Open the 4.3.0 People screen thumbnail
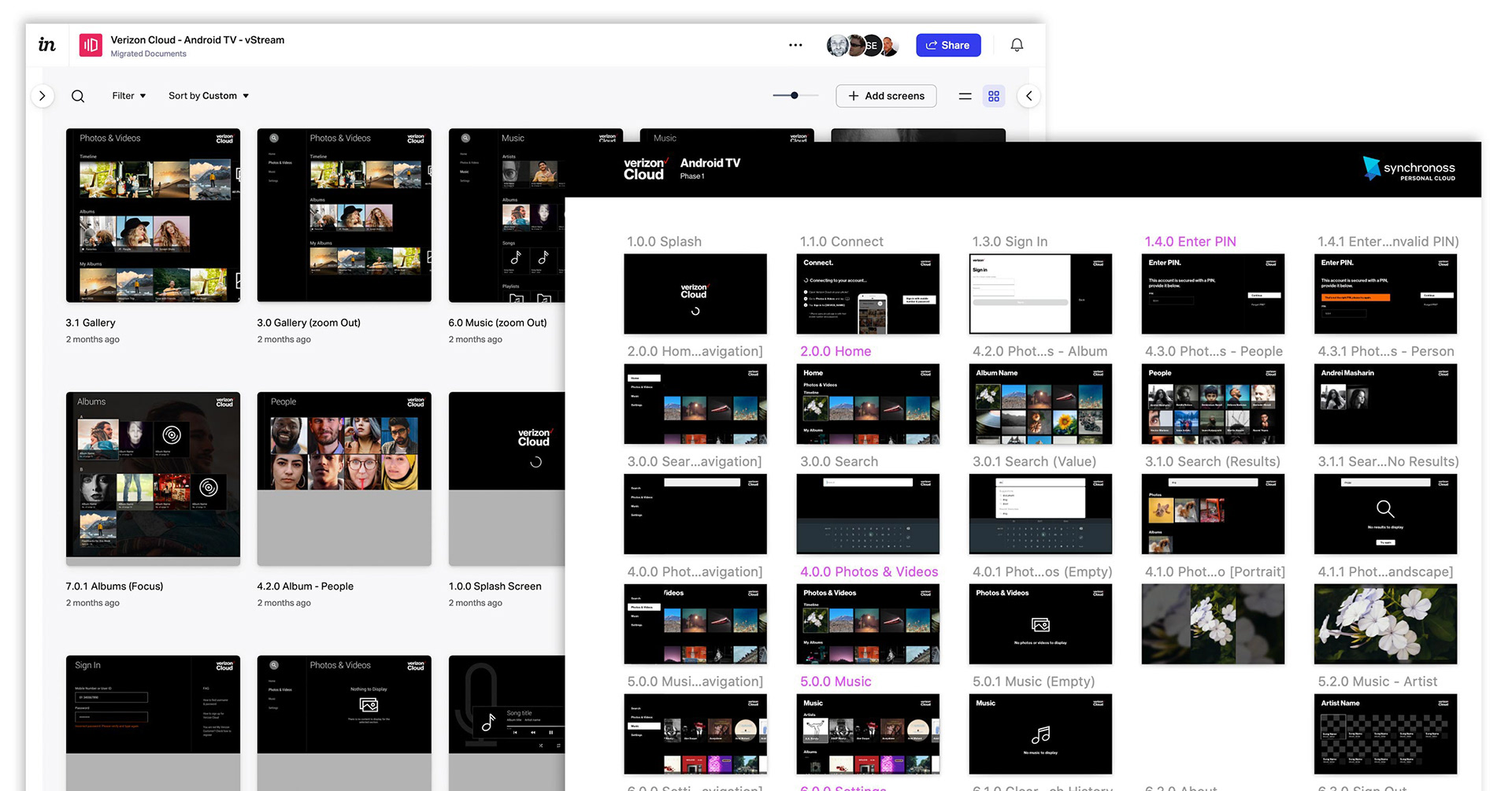 click(x=1213, y=404)
